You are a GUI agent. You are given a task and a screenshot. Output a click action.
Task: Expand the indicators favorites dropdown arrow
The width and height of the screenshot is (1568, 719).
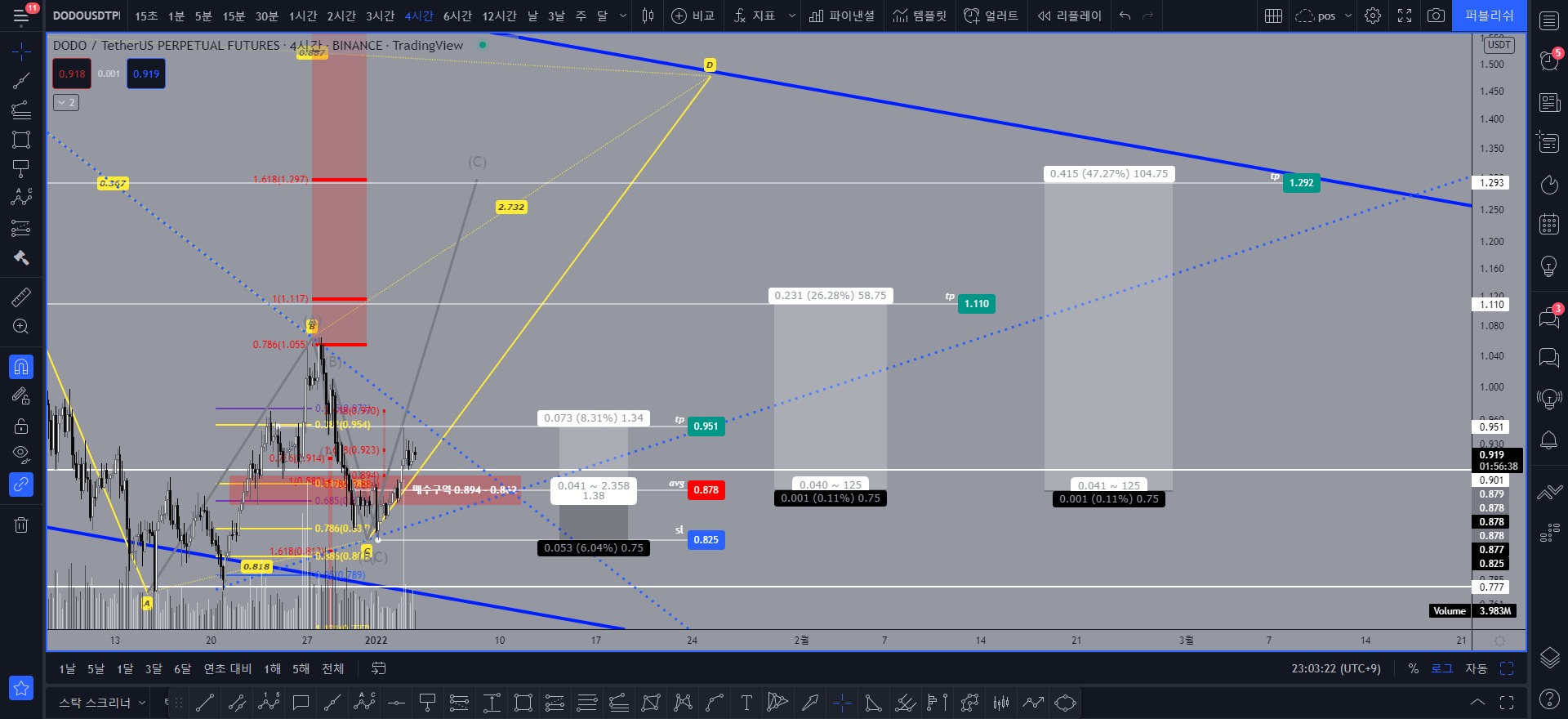point(791,16)
